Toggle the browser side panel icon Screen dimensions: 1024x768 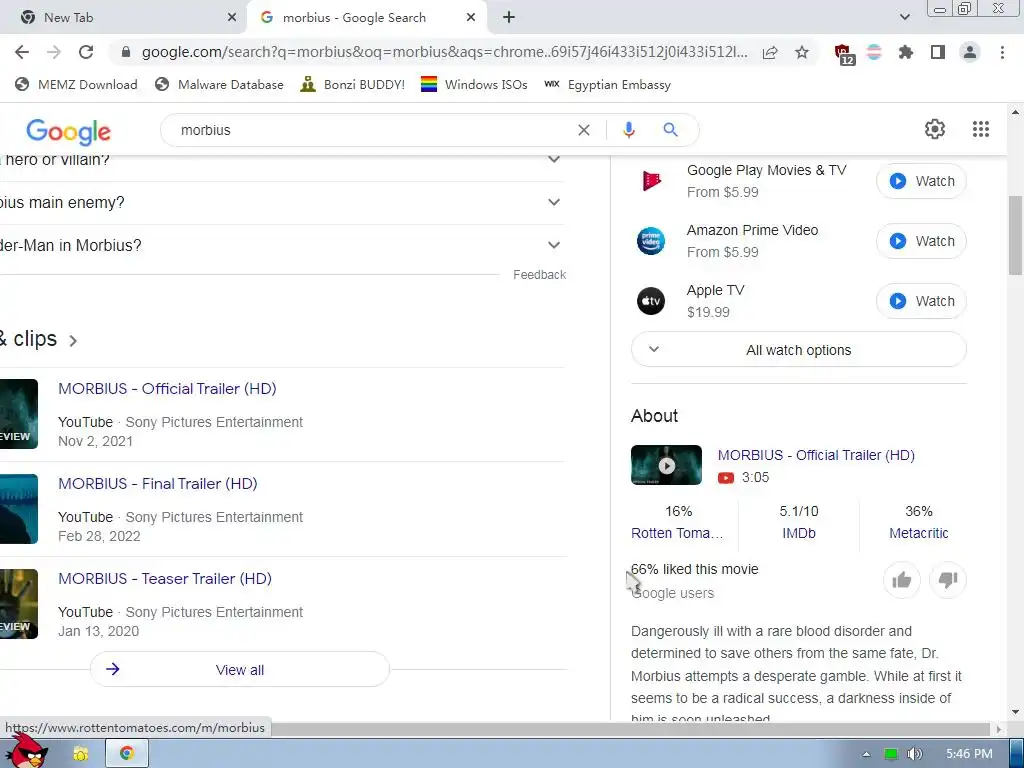(938, 52)
